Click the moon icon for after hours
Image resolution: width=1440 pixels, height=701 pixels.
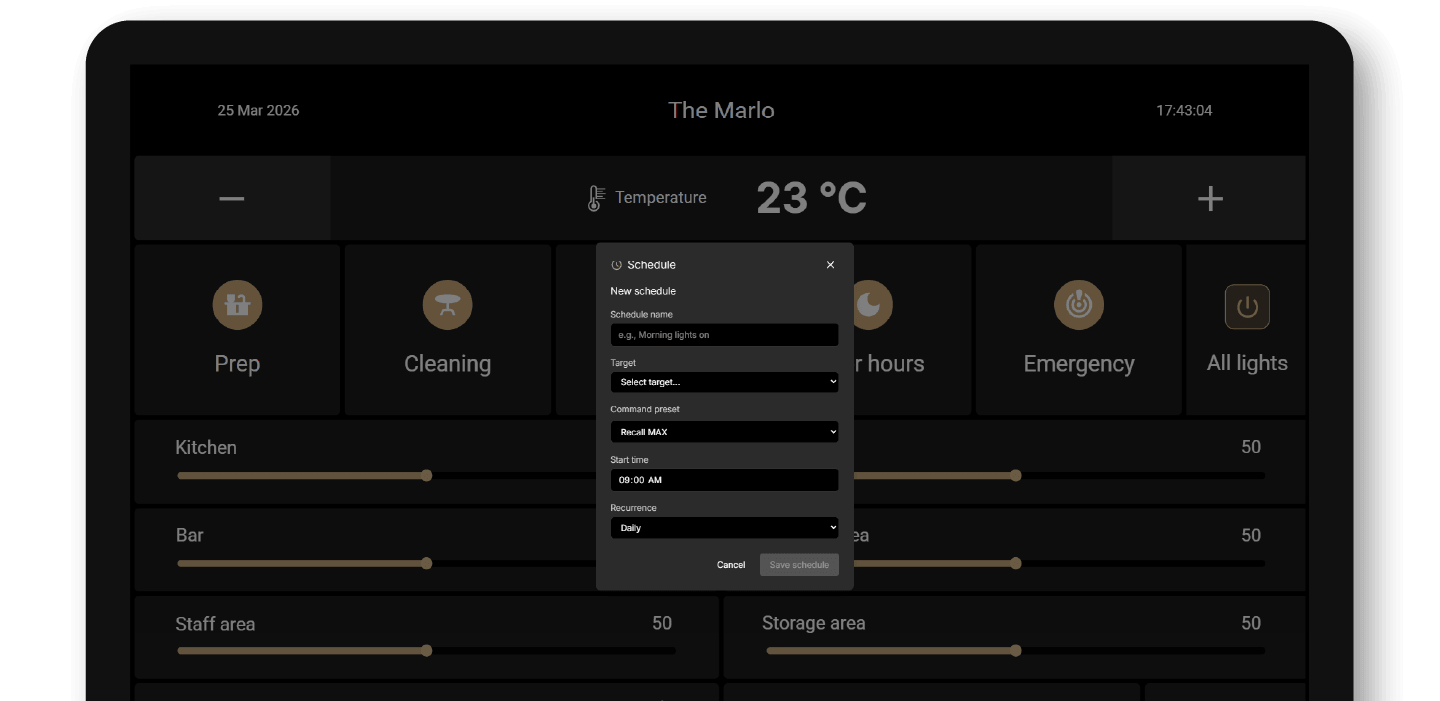(x=872, y=305)
